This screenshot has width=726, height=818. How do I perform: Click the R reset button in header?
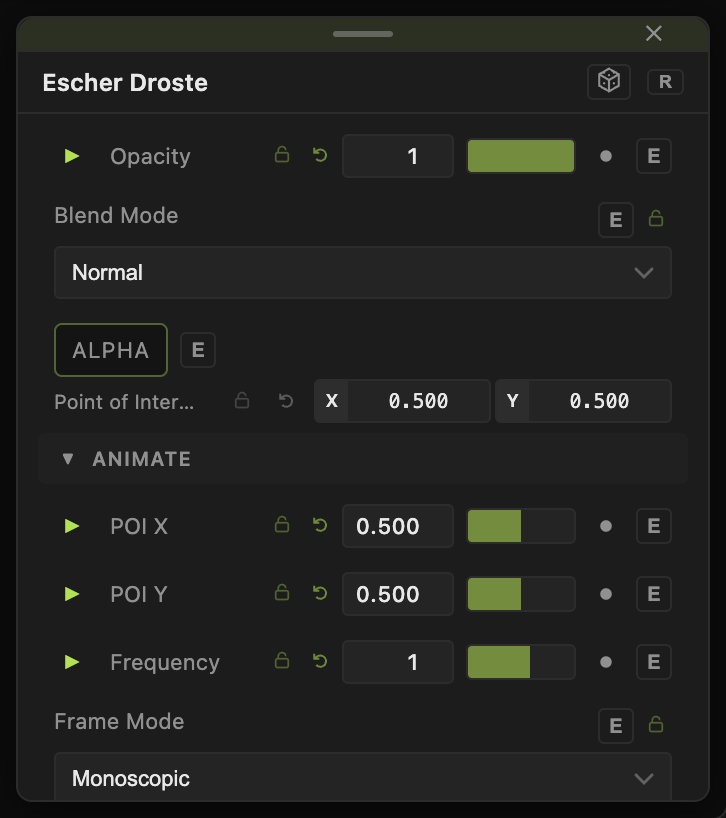tap(665, 82)
